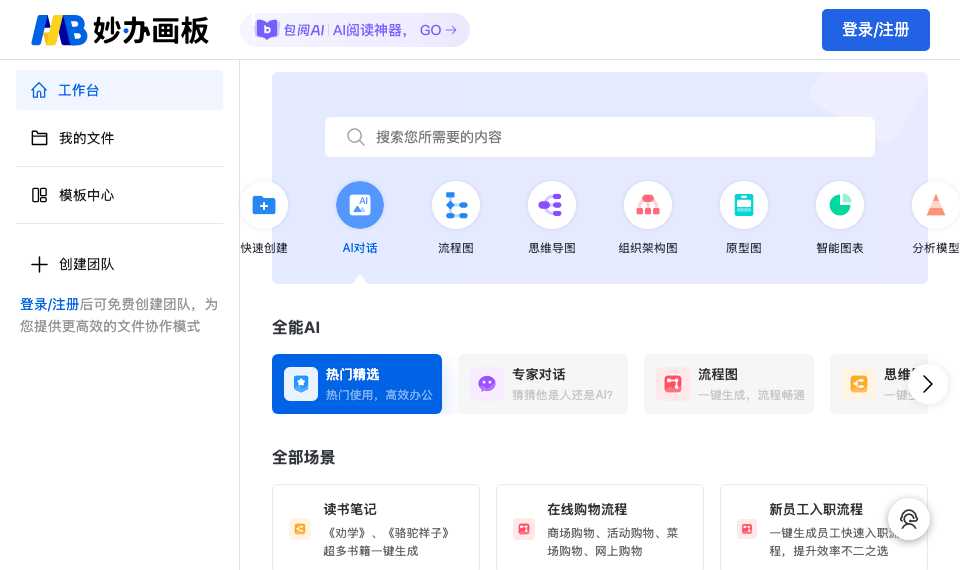Open 我的文件 in the sidebar

(x=119, y=138)
